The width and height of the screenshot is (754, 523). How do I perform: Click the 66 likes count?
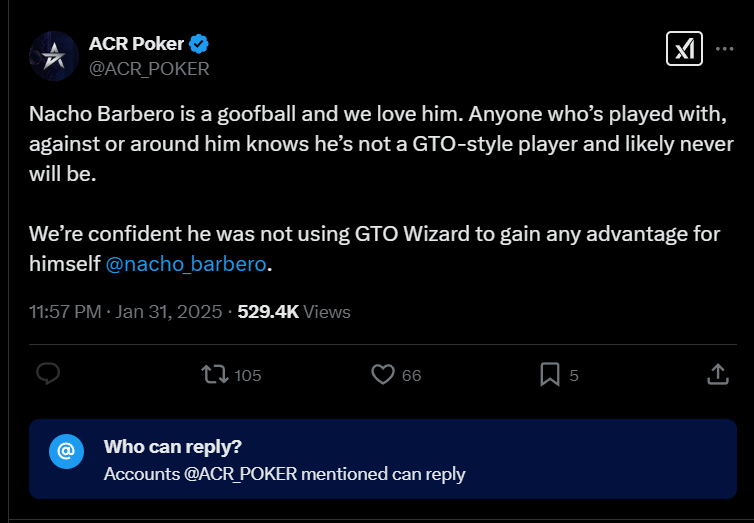[411, 376]
